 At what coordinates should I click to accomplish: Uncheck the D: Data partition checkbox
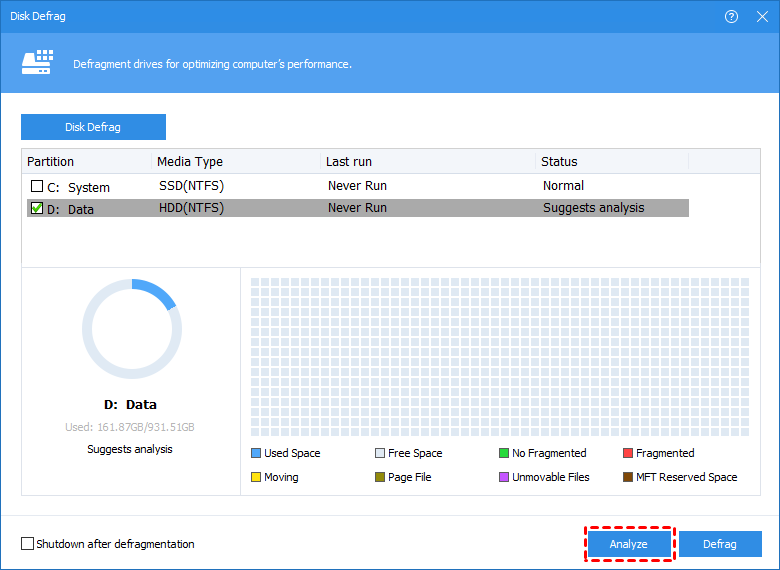pos(37,209)
